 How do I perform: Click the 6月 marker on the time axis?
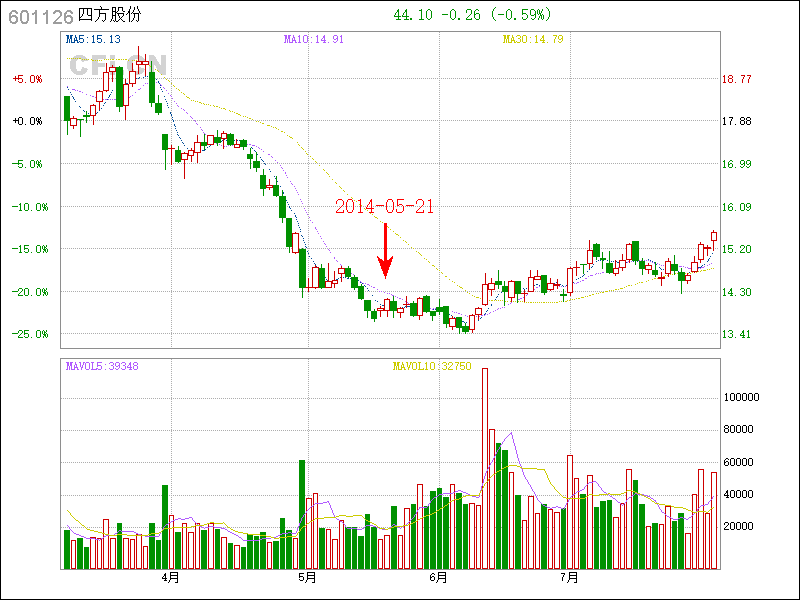click(x=437, y=578)
